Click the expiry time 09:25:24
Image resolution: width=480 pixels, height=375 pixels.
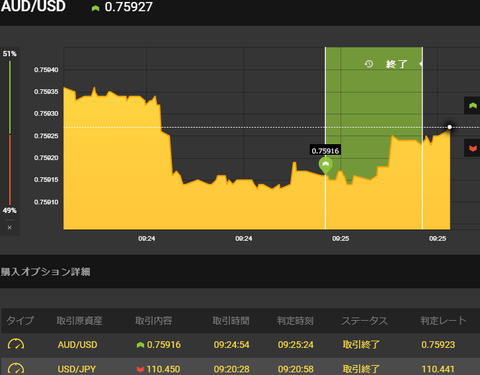pos(296,344)
